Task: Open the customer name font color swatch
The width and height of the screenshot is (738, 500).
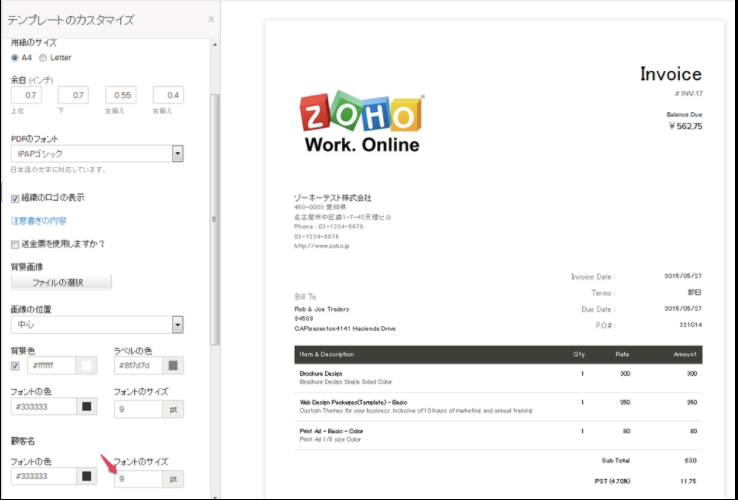Action: pyautogui.click(x=87, y=476)
